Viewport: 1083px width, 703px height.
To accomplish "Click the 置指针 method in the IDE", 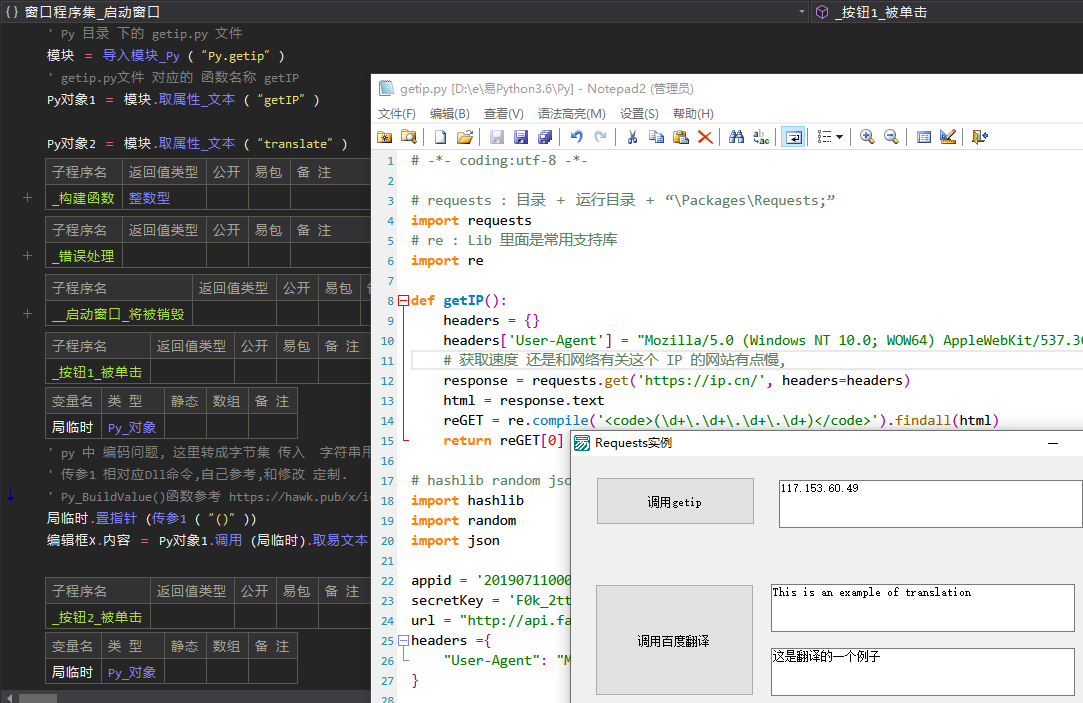I will point(116,519).
